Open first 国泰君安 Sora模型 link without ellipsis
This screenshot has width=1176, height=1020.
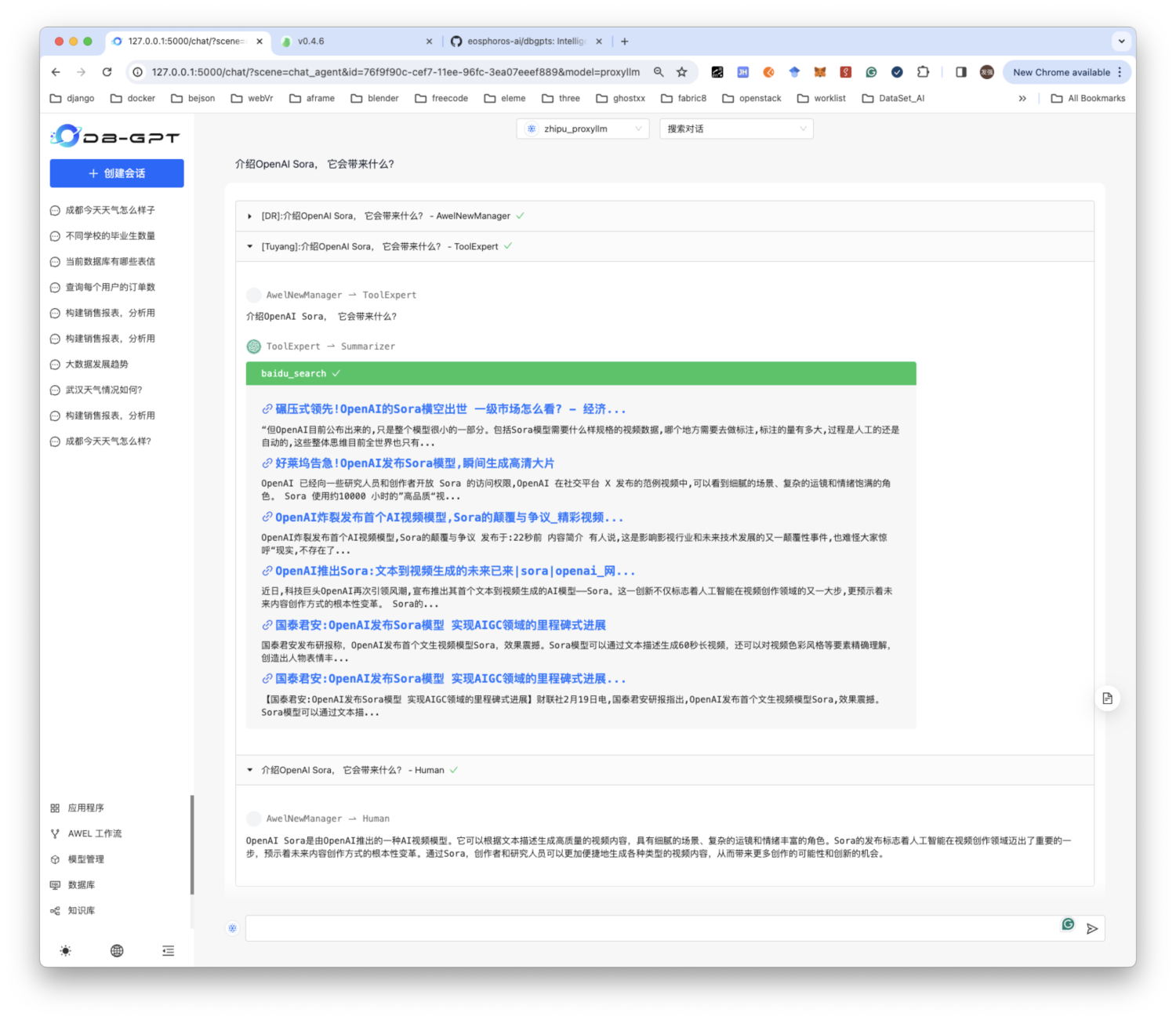point(434,625)
